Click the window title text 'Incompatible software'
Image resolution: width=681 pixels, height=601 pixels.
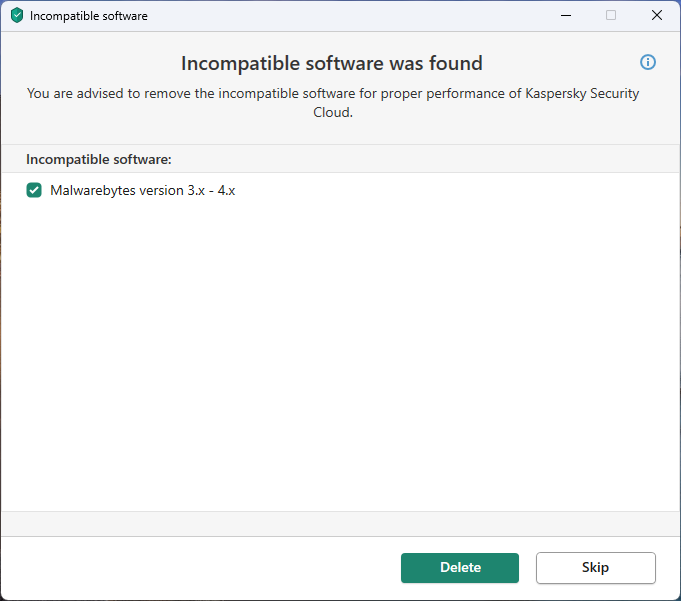click(x=89, y=16)
